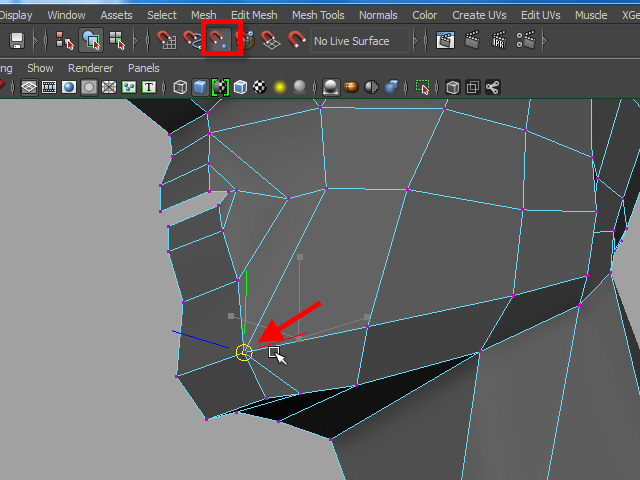Toggle Snap to grids magnet

167,40
